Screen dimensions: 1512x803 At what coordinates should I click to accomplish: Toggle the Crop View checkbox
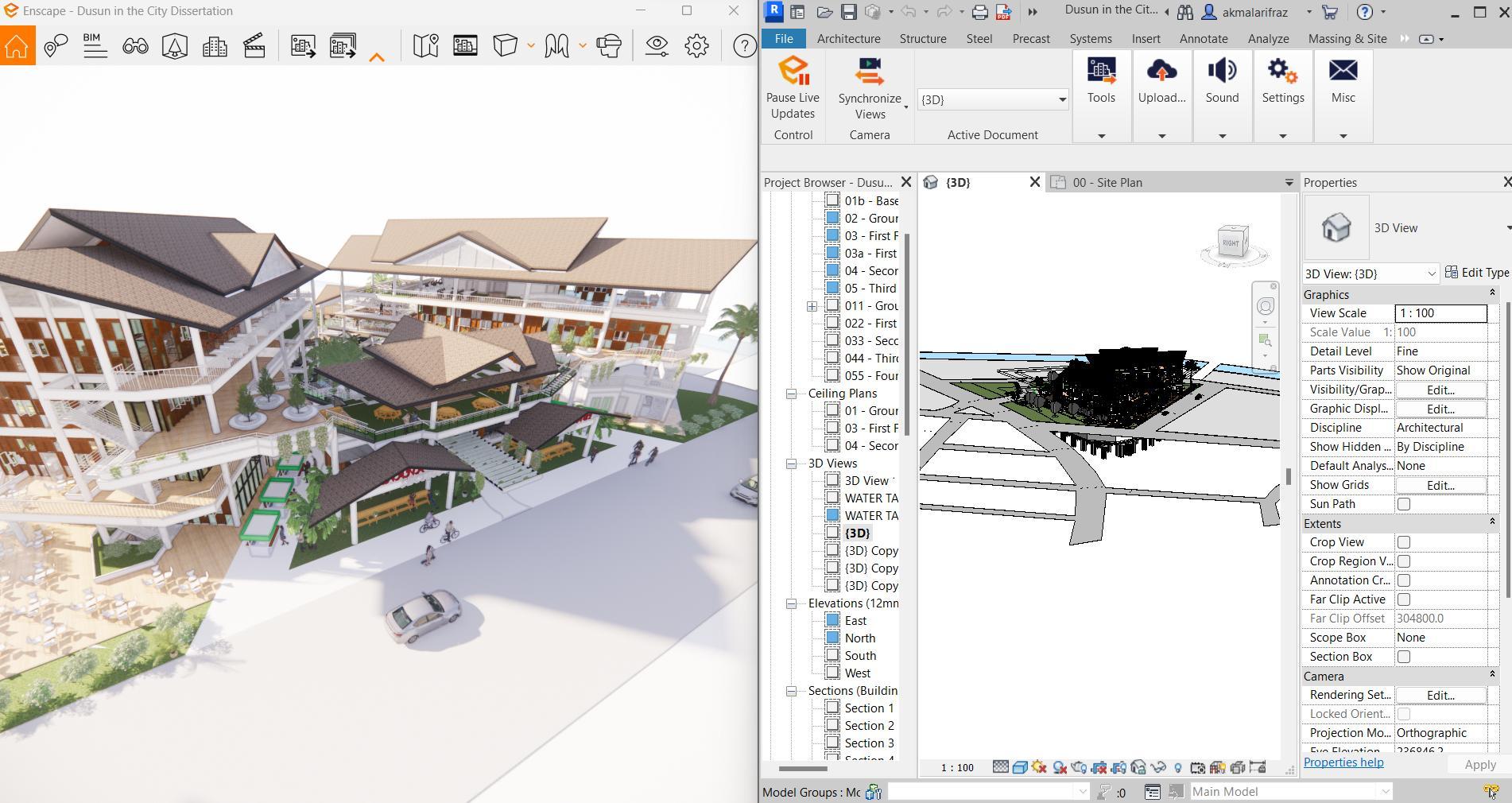click(x=1404, y=542)
